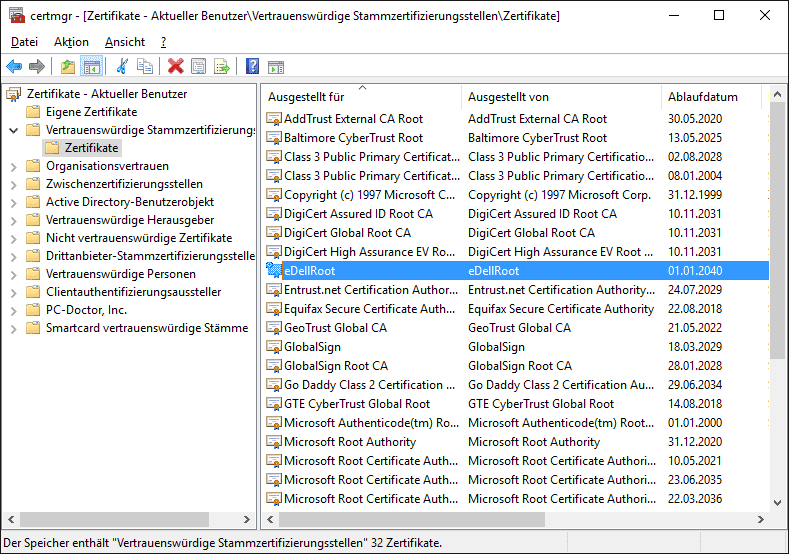This screenshot has width=789, height=554.
Task: Click the eDellRoot certificate icon
Action: 273,270
